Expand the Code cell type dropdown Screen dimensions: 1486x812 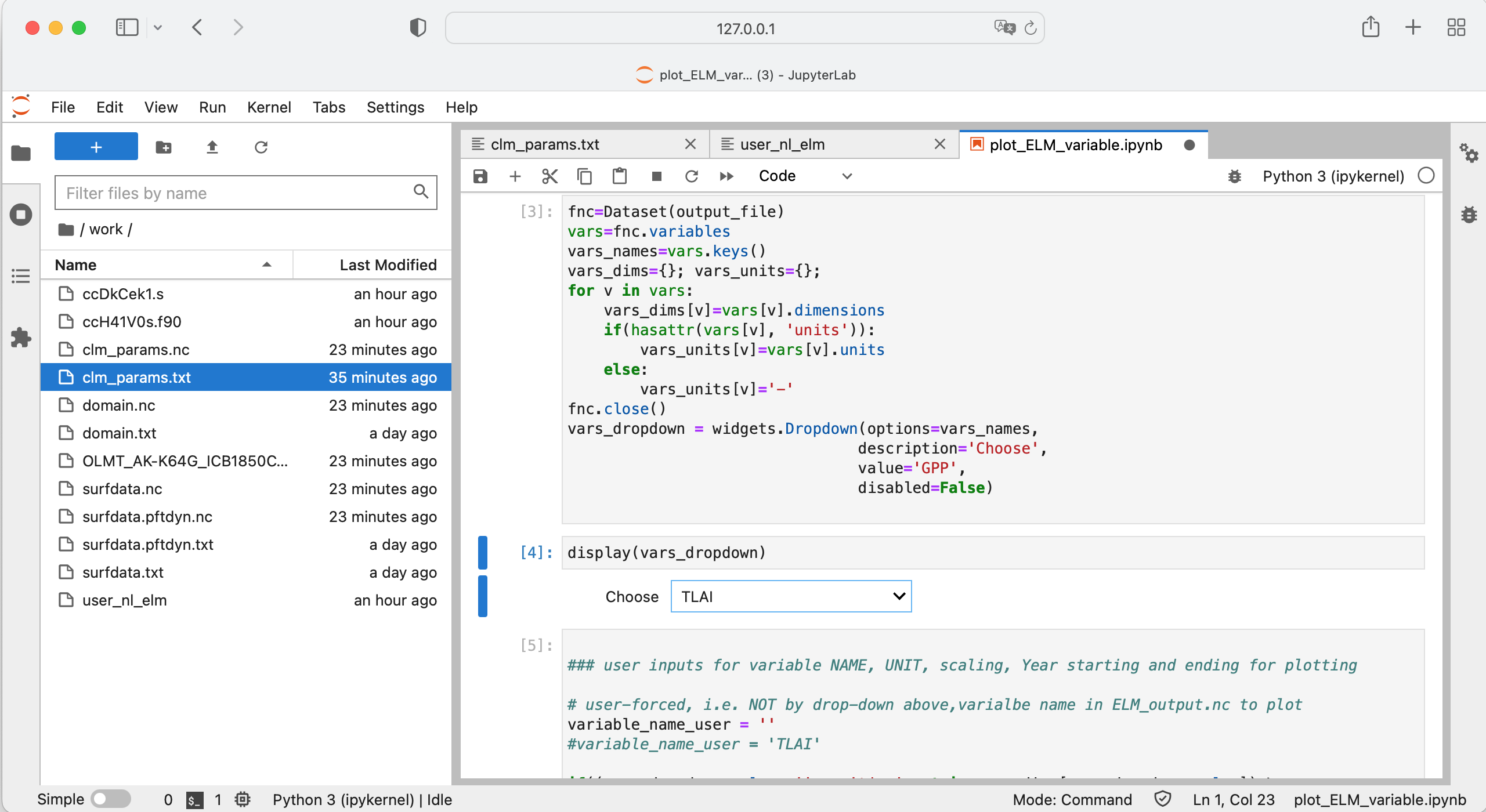pos(805,176)
